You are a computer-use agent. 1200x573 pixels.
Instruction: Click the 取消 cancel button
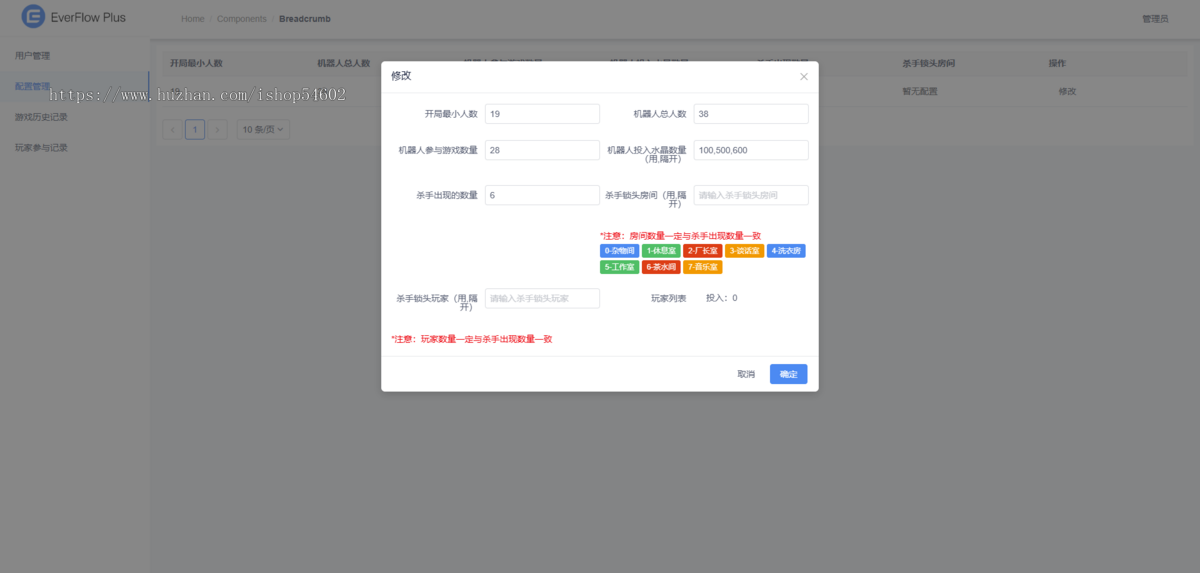click(746, 374)
